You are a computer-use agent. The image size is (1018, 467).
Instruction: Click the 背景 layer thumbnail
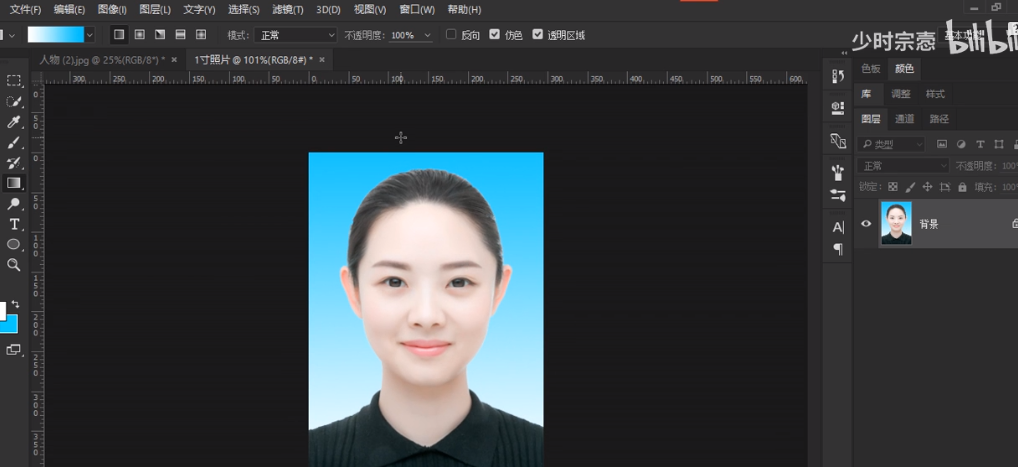(896, 224)
